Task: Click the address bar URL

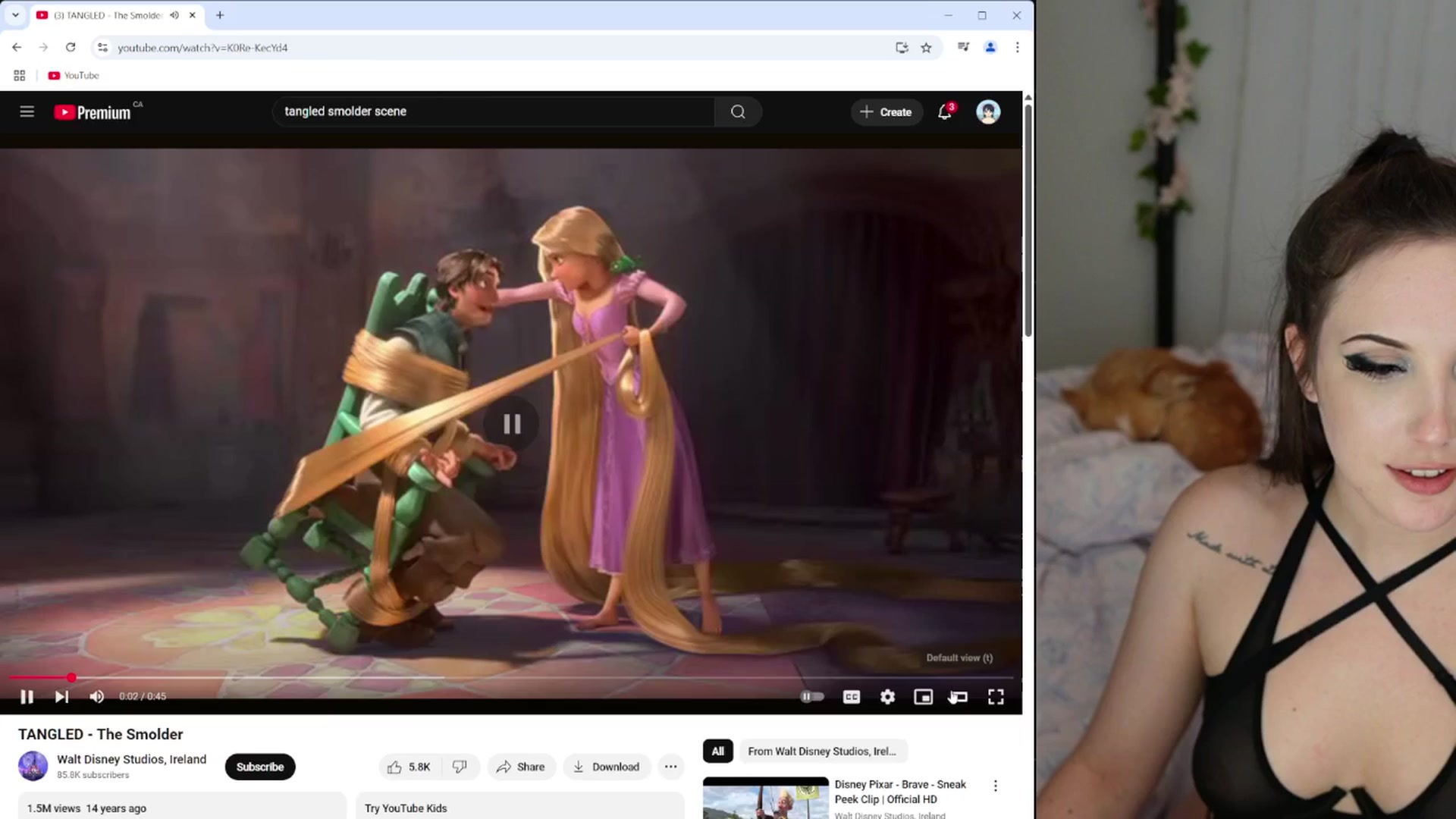Action: tap(202, 48)
